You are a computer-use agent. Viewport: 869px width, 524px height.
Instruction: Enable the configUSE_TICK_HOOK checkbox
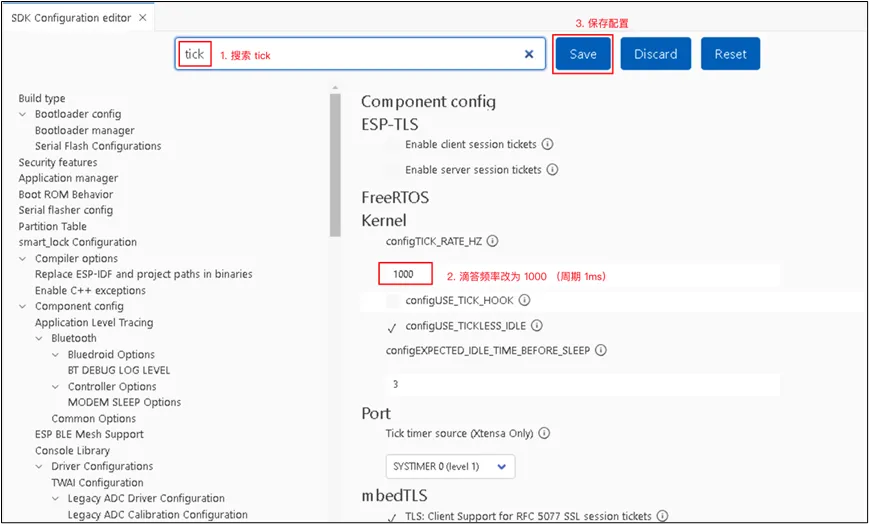[x=392, y=301]
